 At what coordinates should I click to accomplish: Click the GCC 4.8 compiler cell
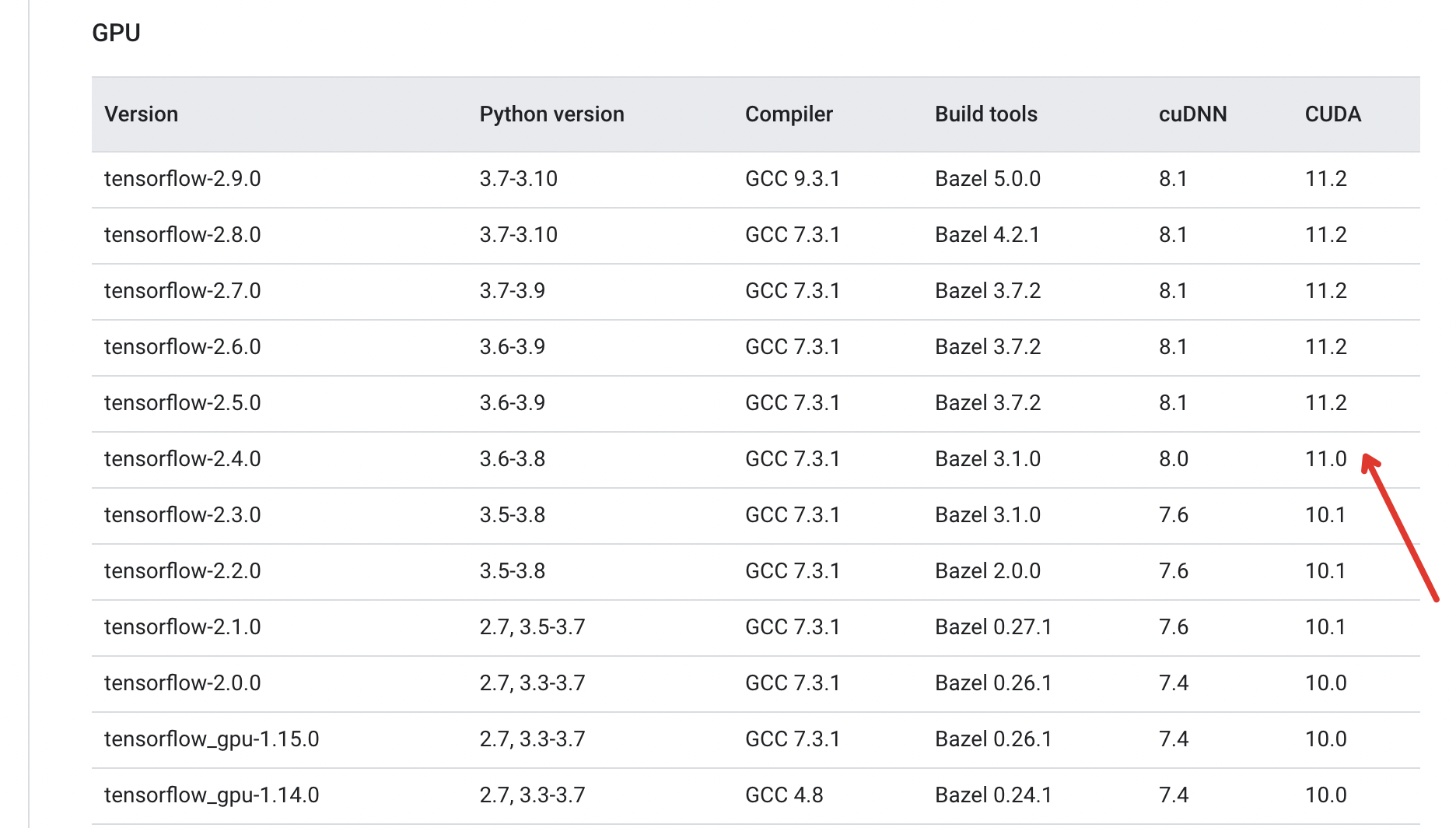coord(784,795)
